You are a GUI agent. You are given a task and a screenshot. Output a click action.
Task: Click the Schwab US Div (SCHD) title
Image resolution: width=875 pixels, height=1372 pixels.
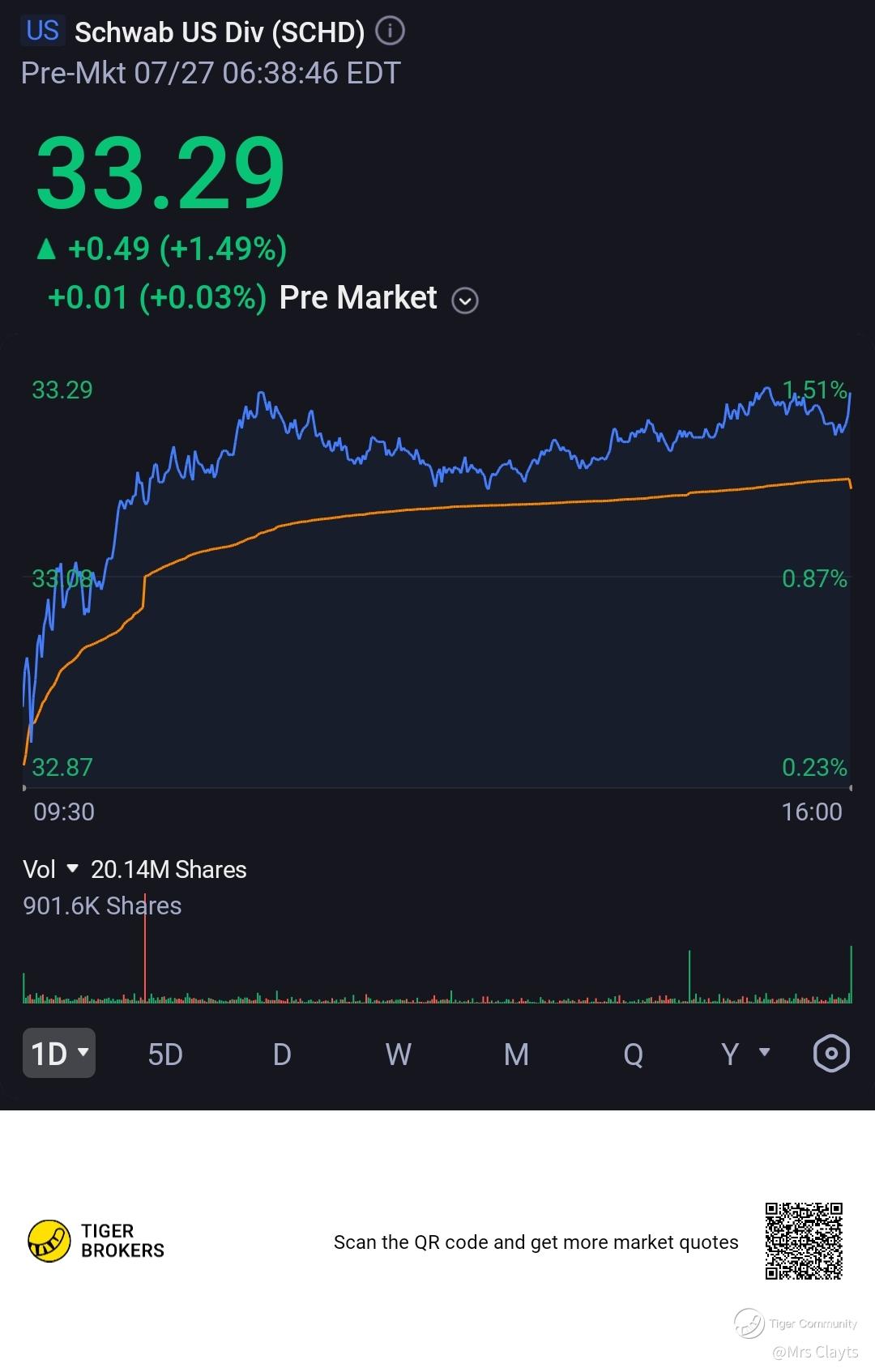220,32
